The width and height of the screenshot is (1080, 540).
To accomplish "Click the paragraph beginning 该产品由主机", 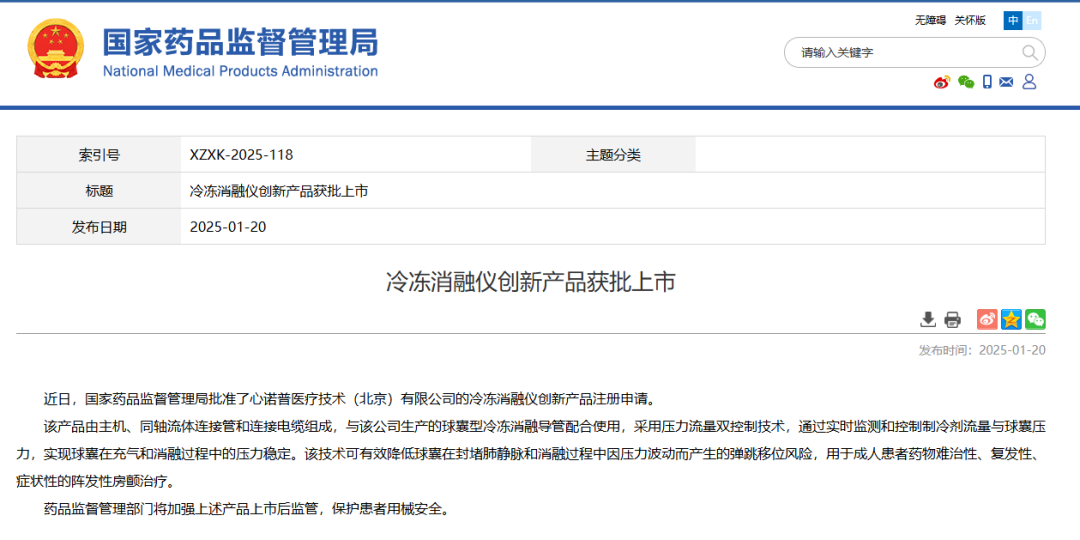I will 530,453.
